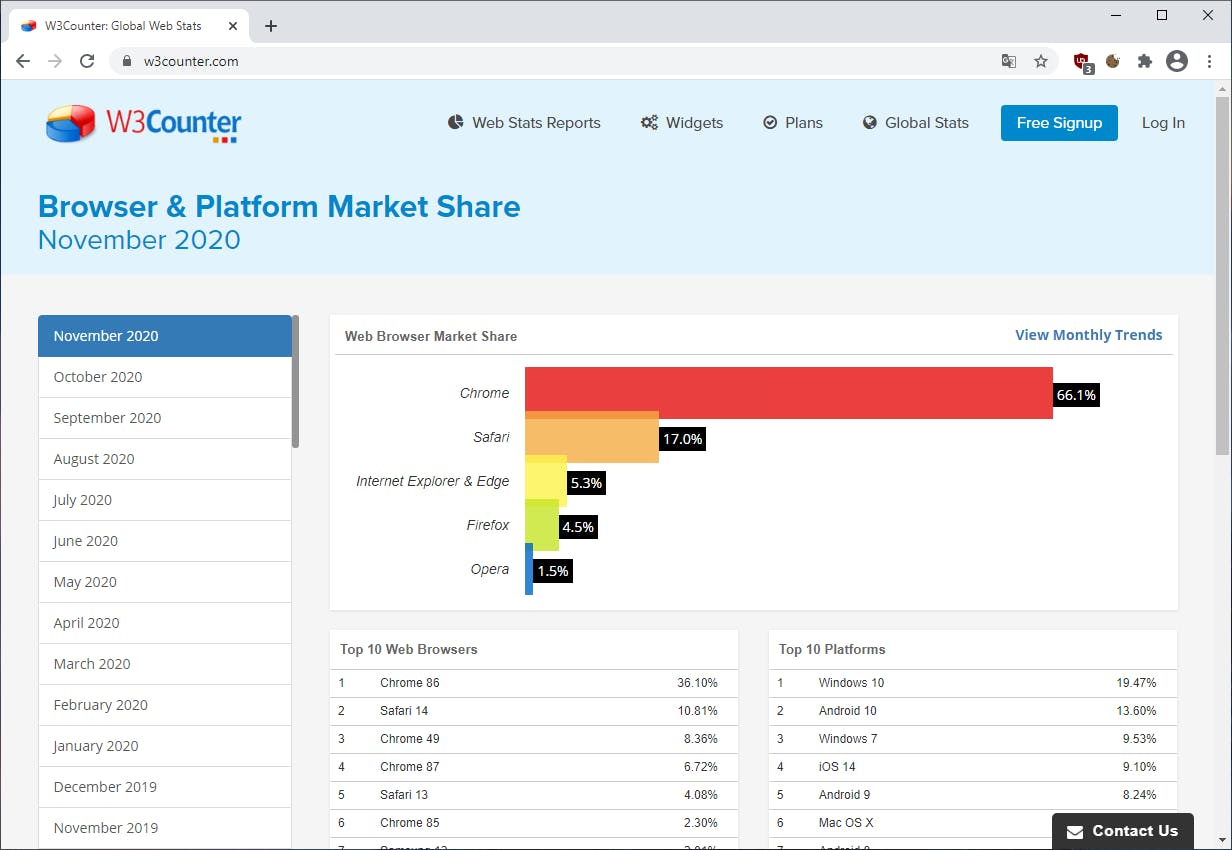Click the Chrome 85 table row
The height and width of the screenshot is (850, 1232).
534,823
